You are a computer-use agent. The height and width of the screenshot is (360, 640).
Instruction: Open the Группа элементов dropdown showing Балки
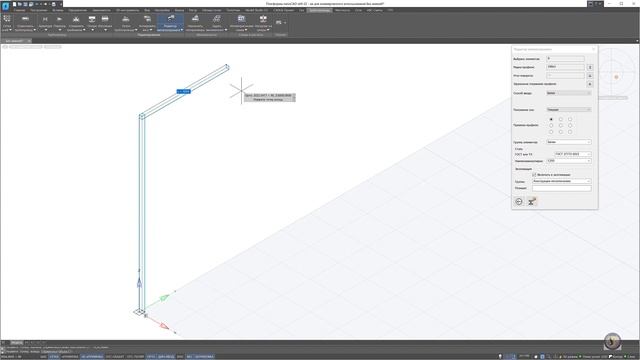click(x=569, y=142)
